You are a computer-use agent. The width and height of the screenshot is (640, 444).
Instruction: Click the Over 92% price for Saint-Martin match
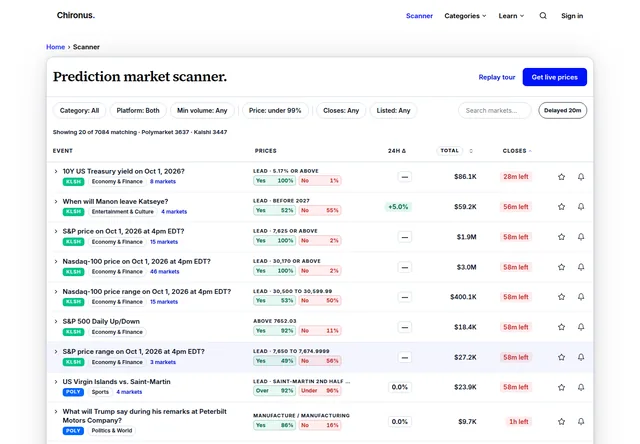click(x=274, y=391)
